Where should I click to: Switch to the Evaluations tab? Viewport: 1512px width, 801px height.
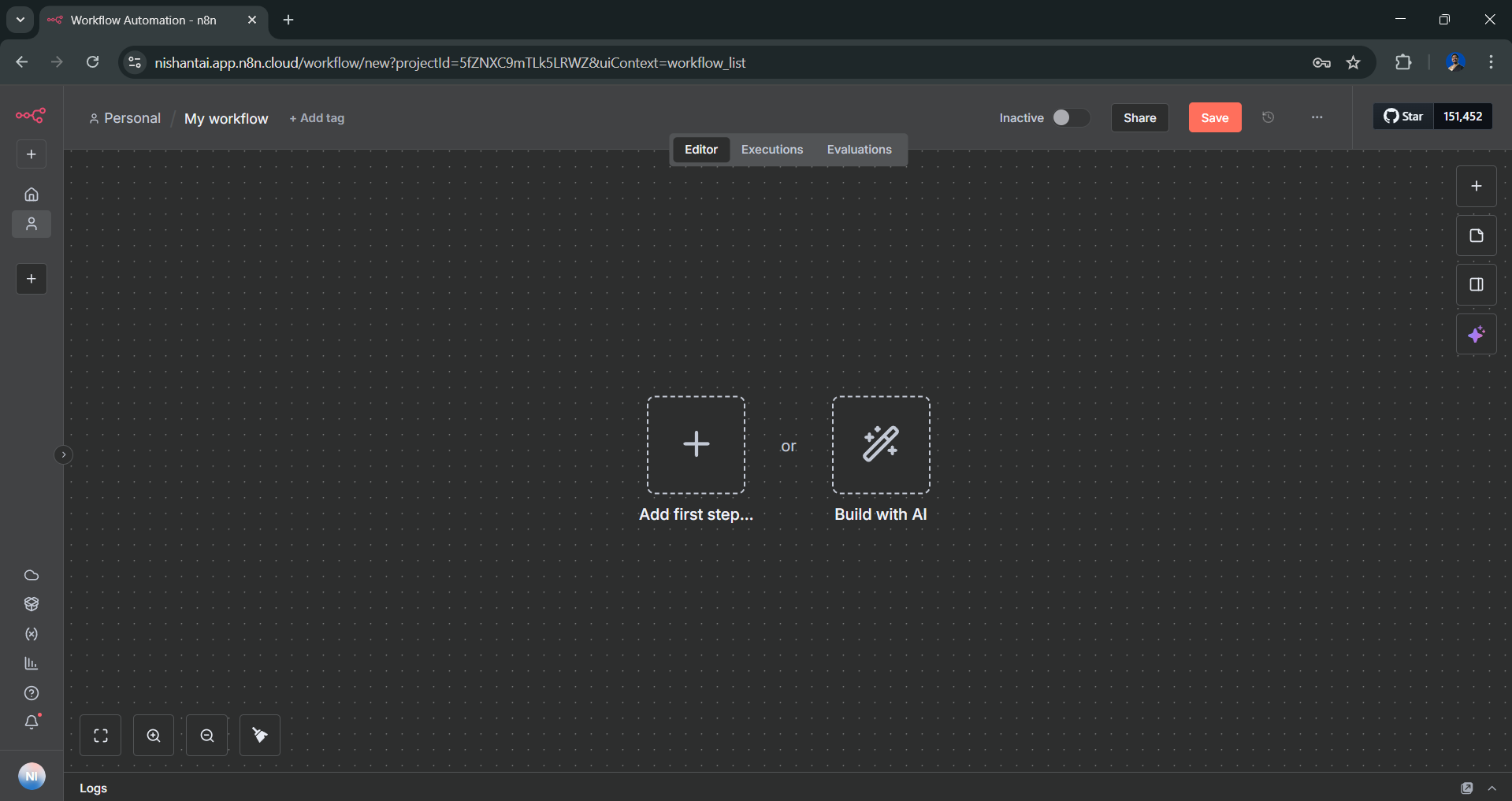pyautogui.click(x=859, y=149)
